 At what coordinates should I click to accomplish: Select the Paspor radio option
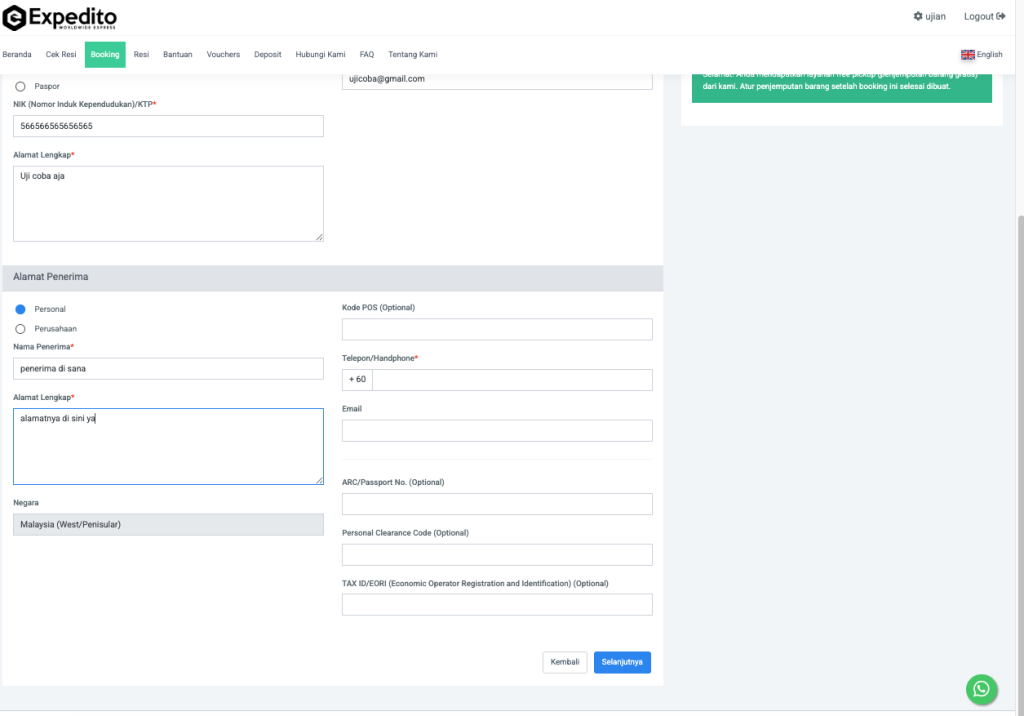coord(21,87)
